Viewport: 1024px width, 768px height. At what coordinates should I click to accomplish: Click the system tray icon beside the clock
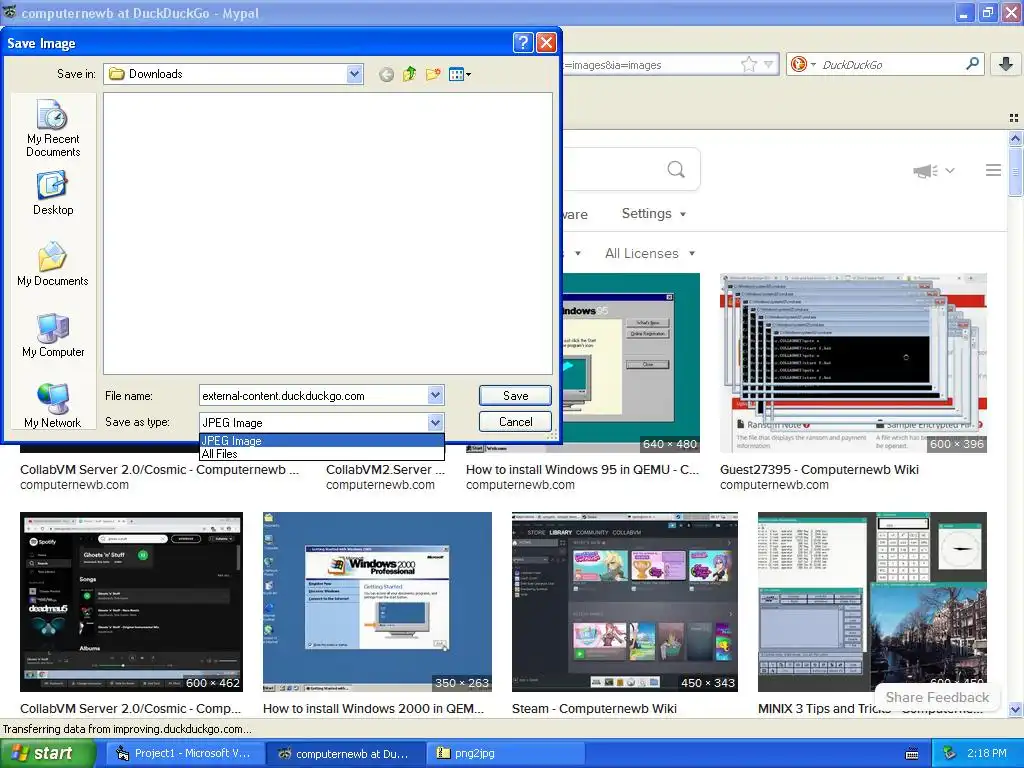coord(950,753)
